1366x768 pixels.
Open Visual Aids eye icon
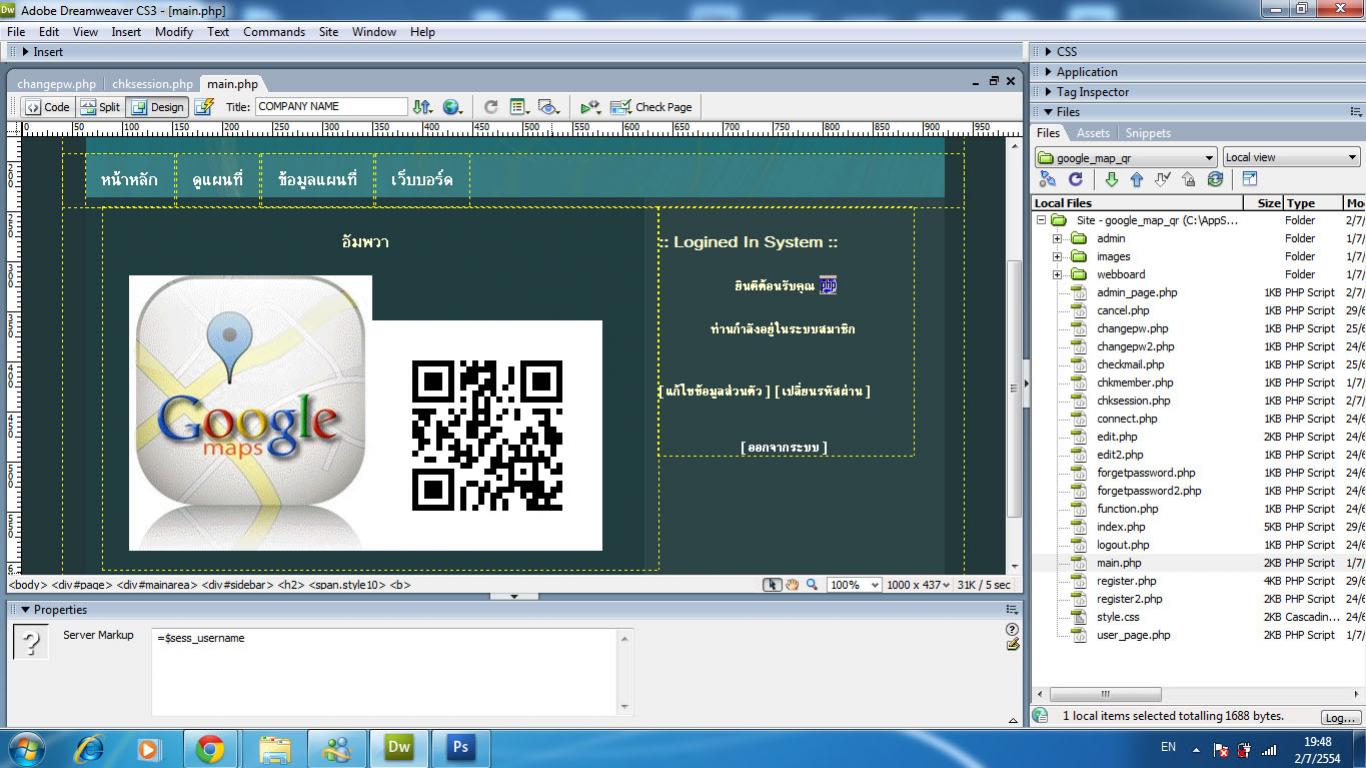click(549, 107)
